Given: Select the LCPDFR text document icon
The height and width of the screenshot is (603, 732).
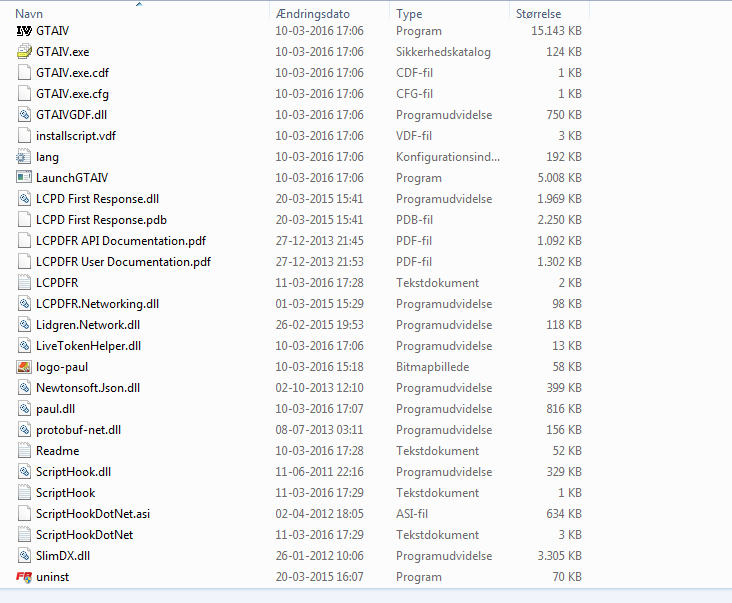Looking at the screenshot, I should click(24, 283).
